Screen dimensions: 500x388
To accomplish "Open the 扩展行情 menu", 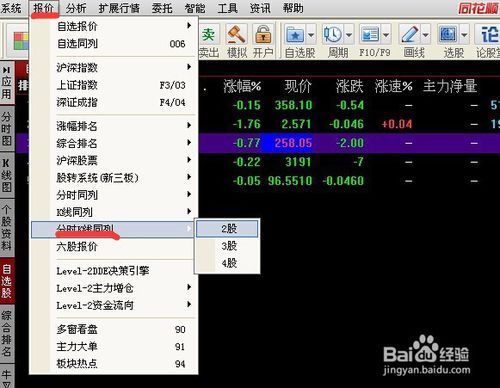I will (119, 8).
